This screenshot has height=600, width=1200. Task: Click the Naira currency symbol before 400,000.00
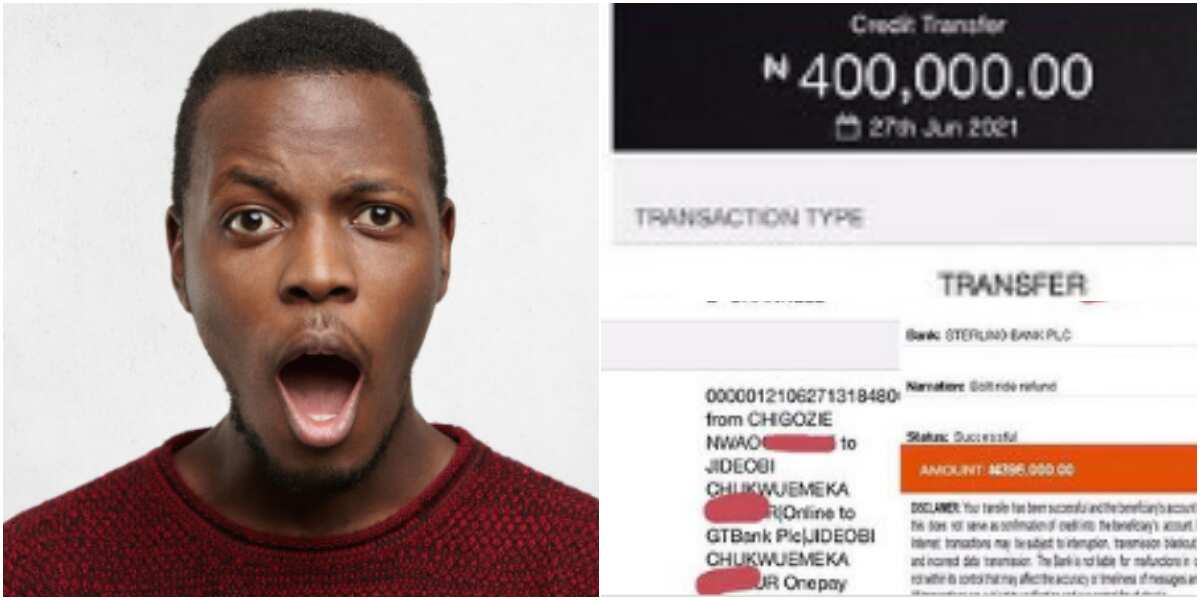(776, 68)
